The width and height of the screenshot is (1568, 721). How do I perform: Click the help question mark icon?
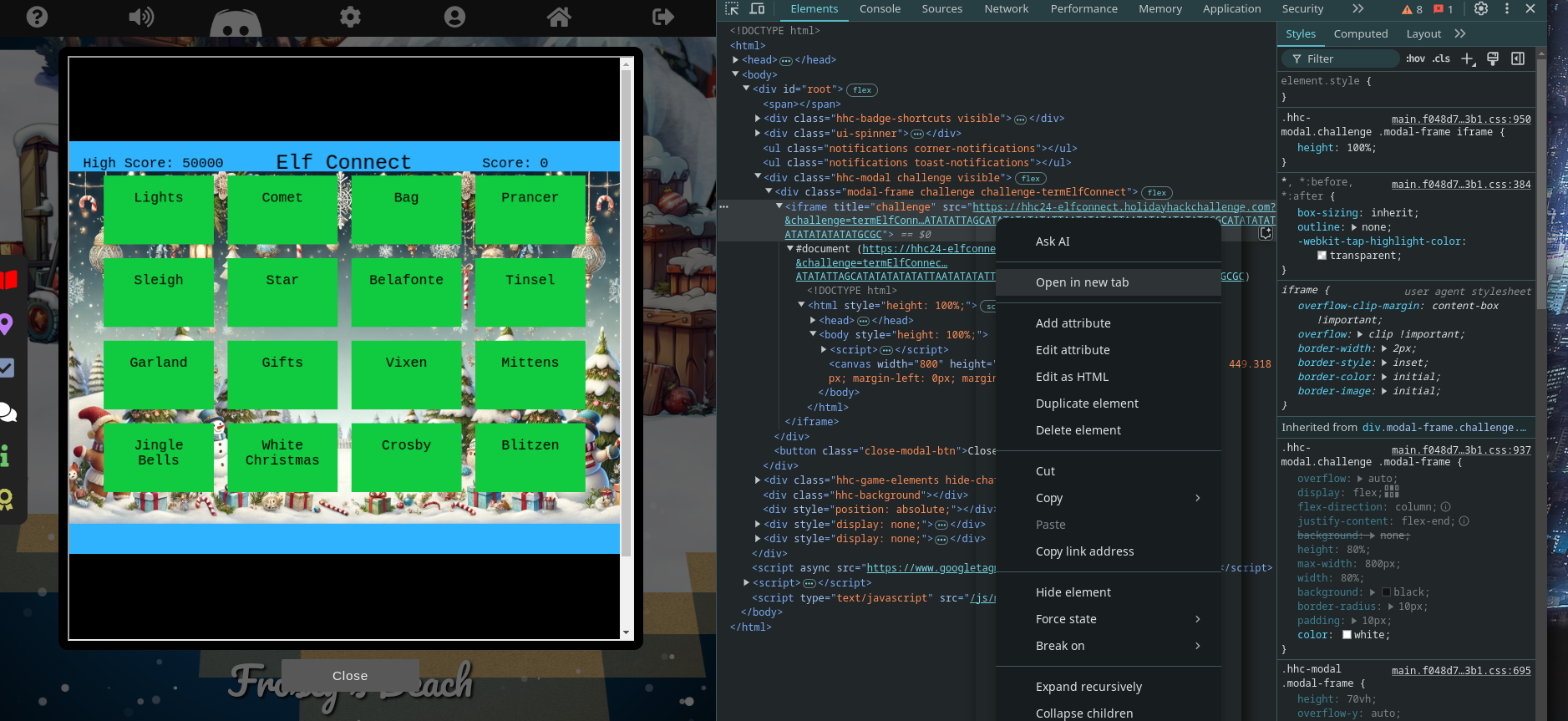coord(37,17)
